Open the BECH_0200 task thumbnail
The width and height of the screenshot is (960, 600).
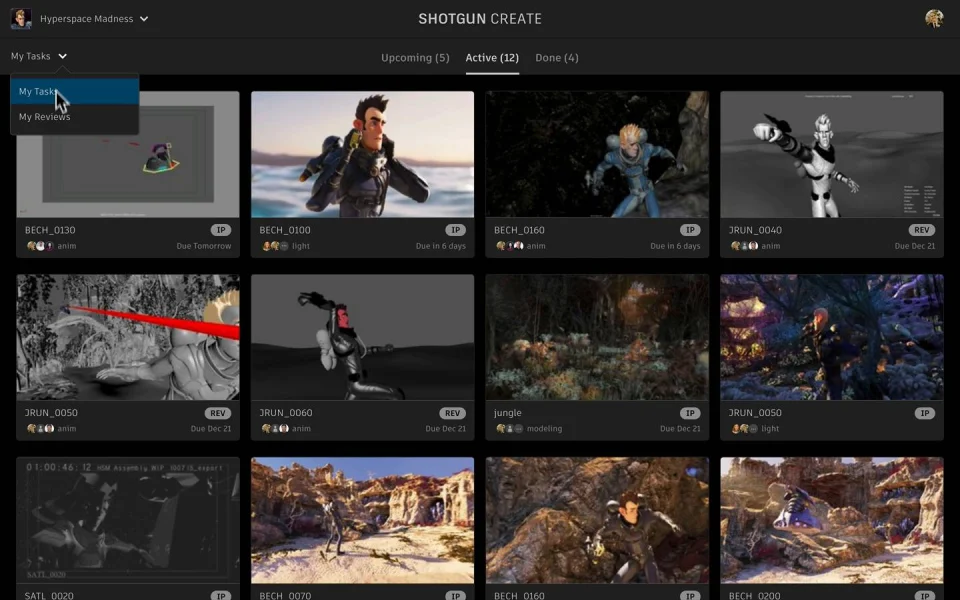[831, 520]
